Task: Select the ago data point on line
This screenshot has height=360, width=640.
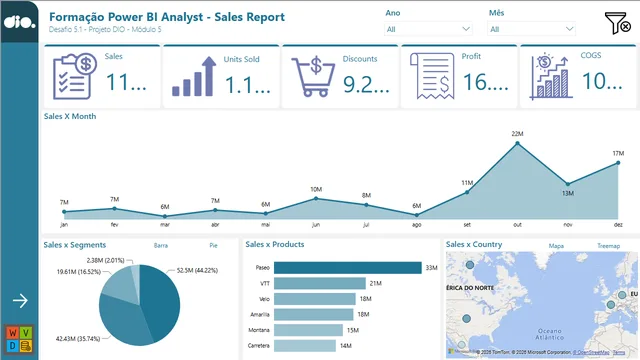Action: tap(417, 215)
